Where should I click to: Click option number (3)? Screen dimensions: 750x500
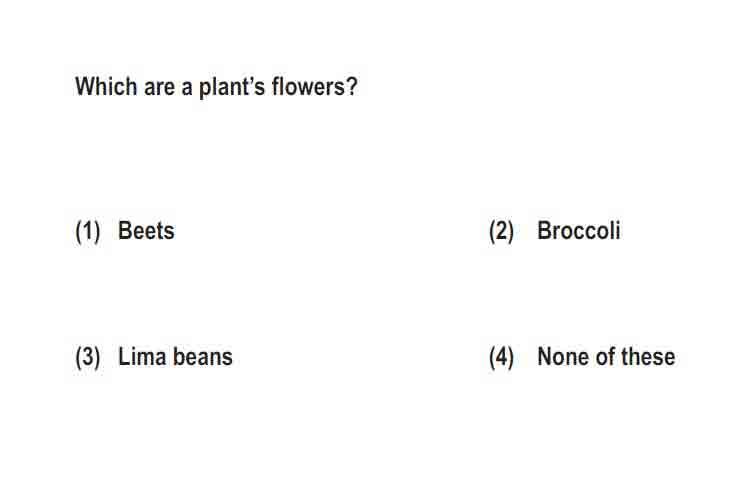[88, 358]
